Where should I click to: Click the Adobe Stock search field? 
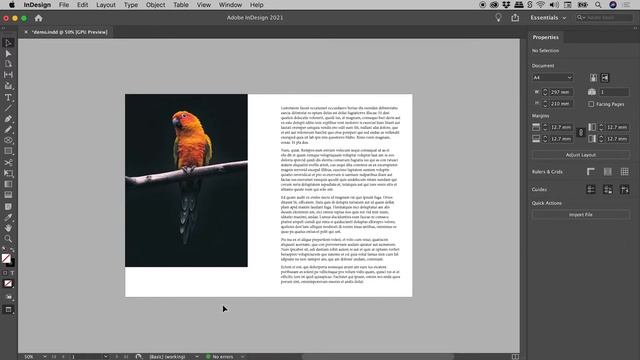click(x=604, y=18)
